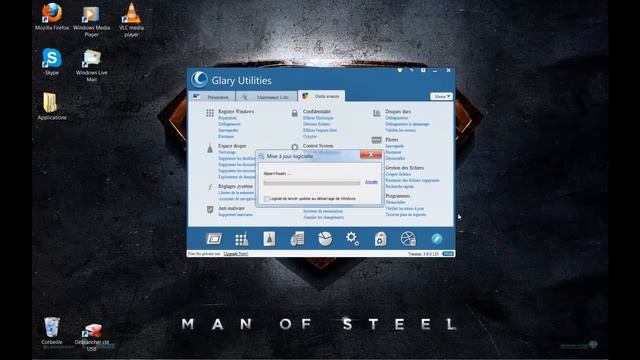Viewport: 640px width, 360px height.
Task: Open Windows Media Player desktop shortcut
Action: pyautogui.click(x=91, y=20)
